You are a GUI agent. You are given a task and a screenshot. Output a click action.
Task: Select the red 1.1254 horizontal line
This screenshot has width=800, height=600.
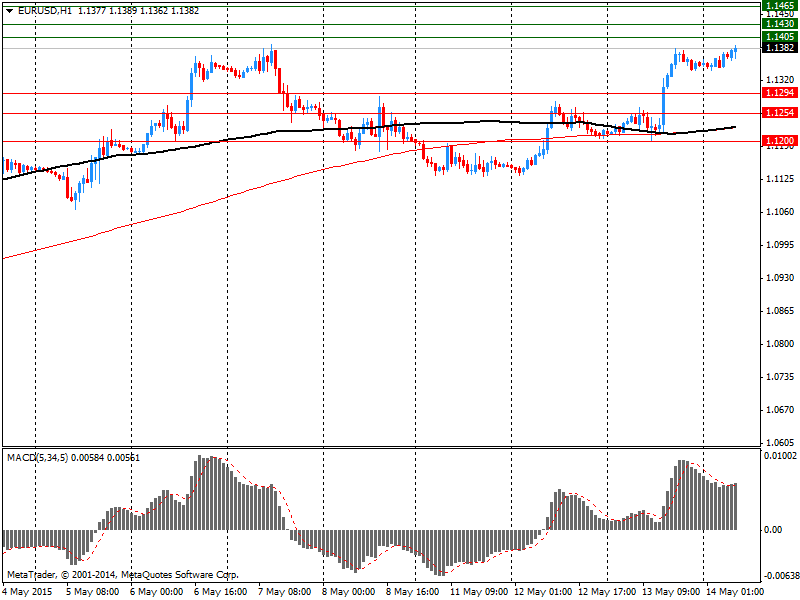pos(382,113)
